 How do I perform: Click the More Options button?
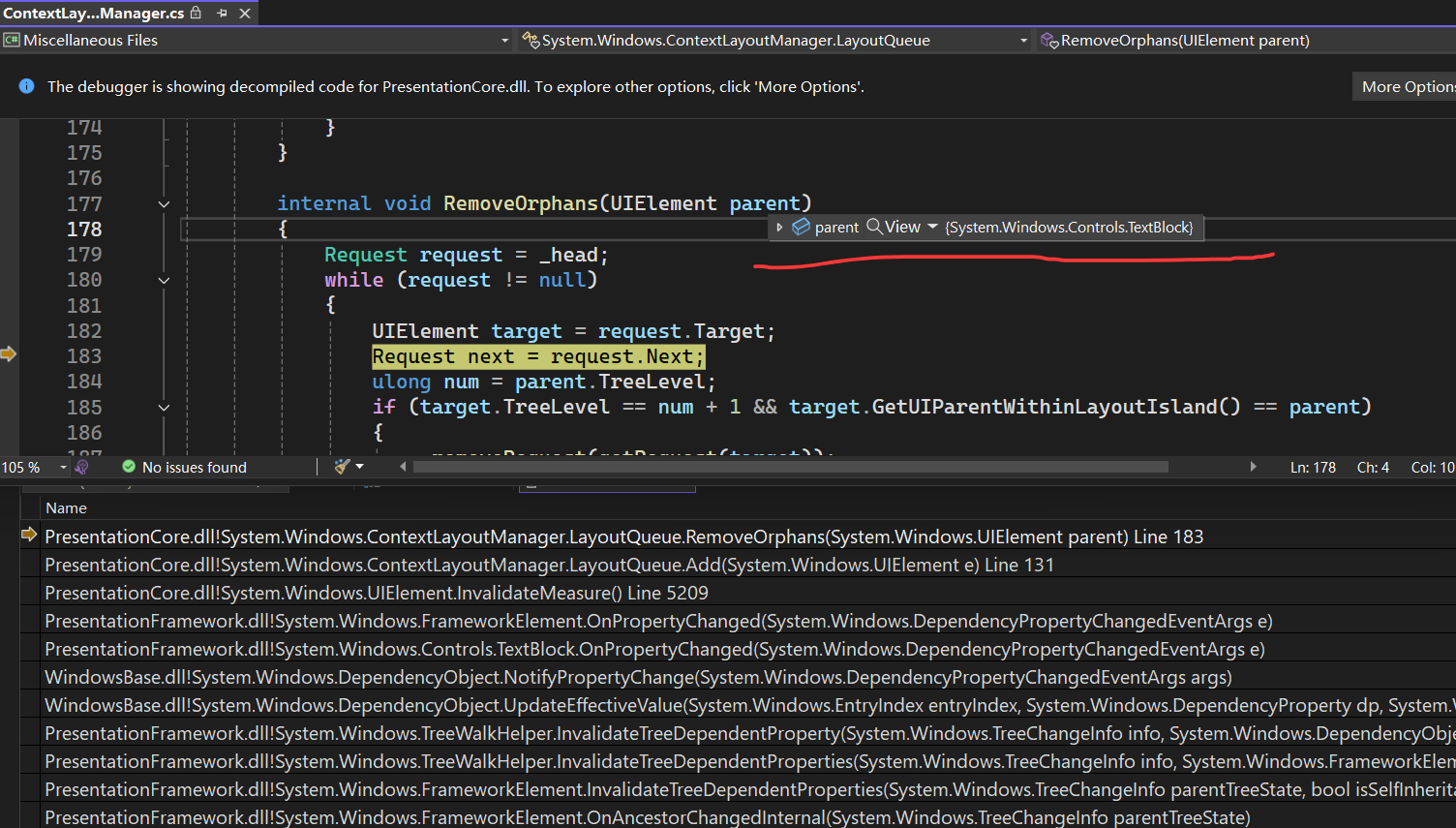click(x=1407, y=86)
